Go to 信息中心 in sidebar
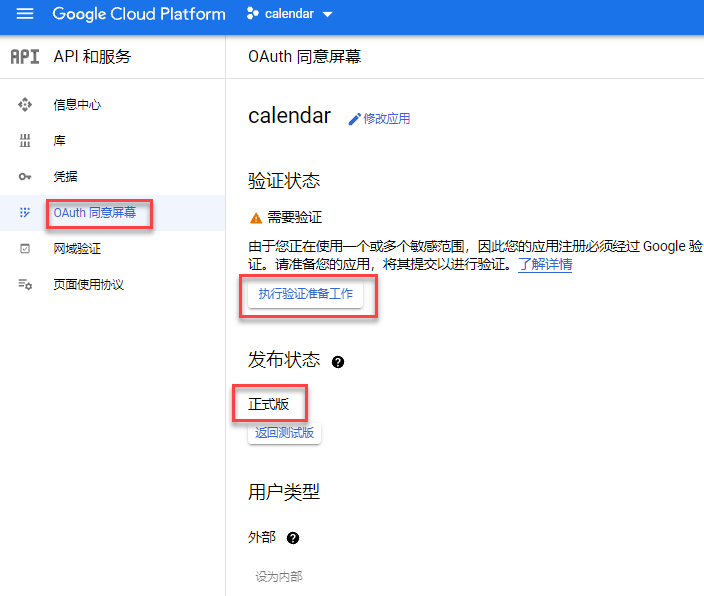This screenshot has height=596, width=704. [77, 105]
